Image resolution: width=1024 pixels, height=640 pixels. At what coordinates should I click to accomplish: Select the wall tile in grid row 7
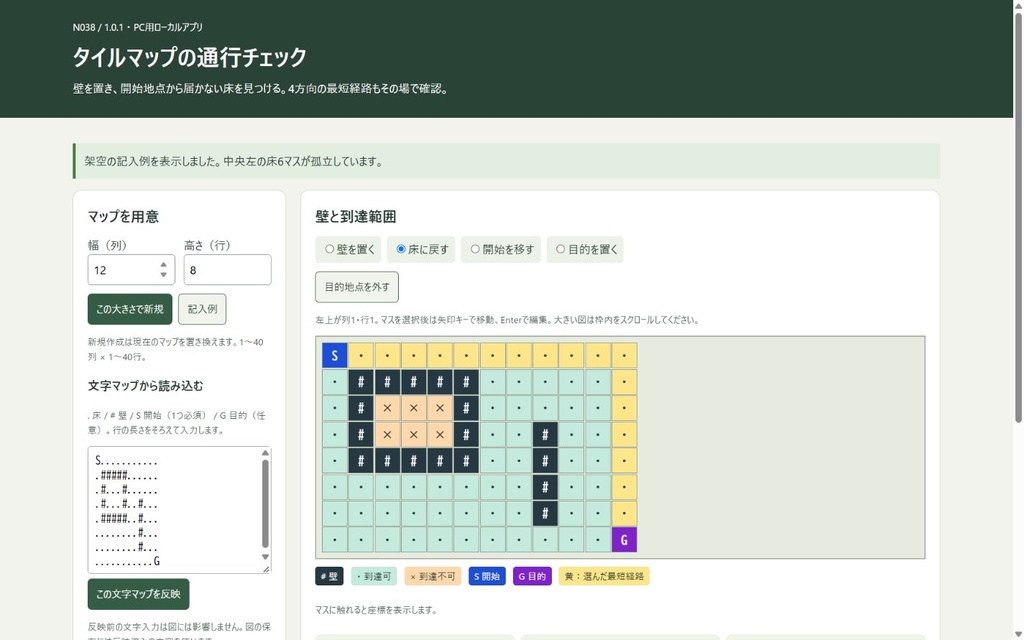545,513
